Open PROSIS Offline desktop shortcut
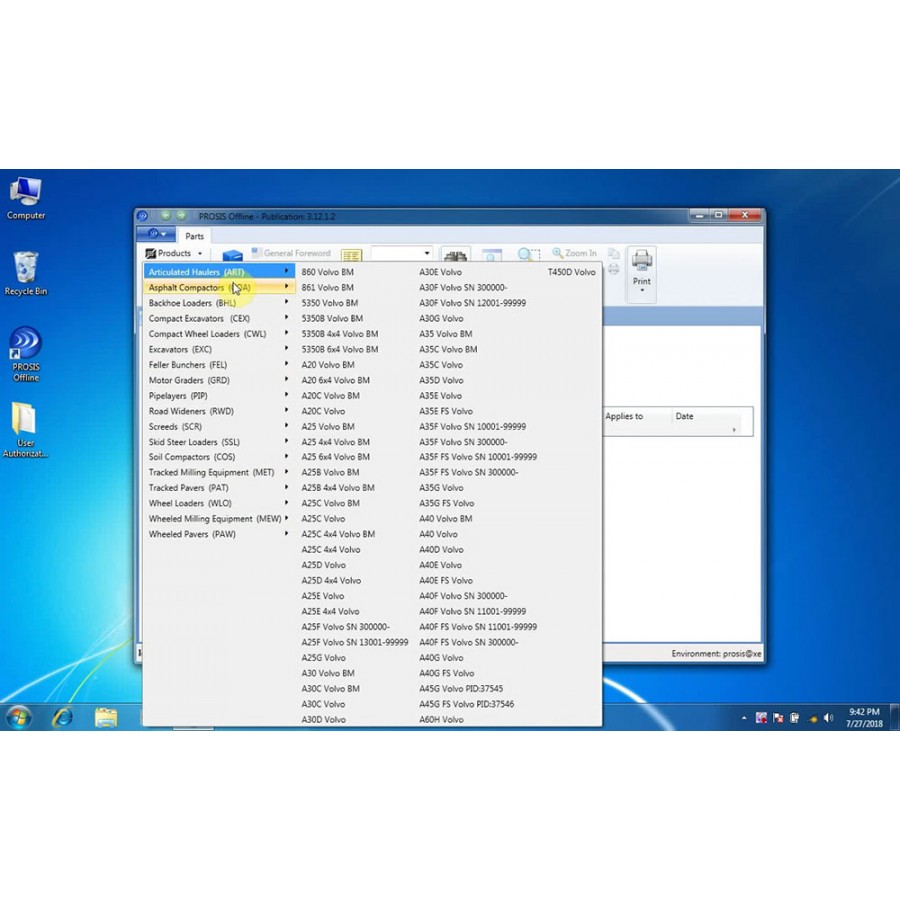This screenshot has width=900, height=900. tap(26, 354)
